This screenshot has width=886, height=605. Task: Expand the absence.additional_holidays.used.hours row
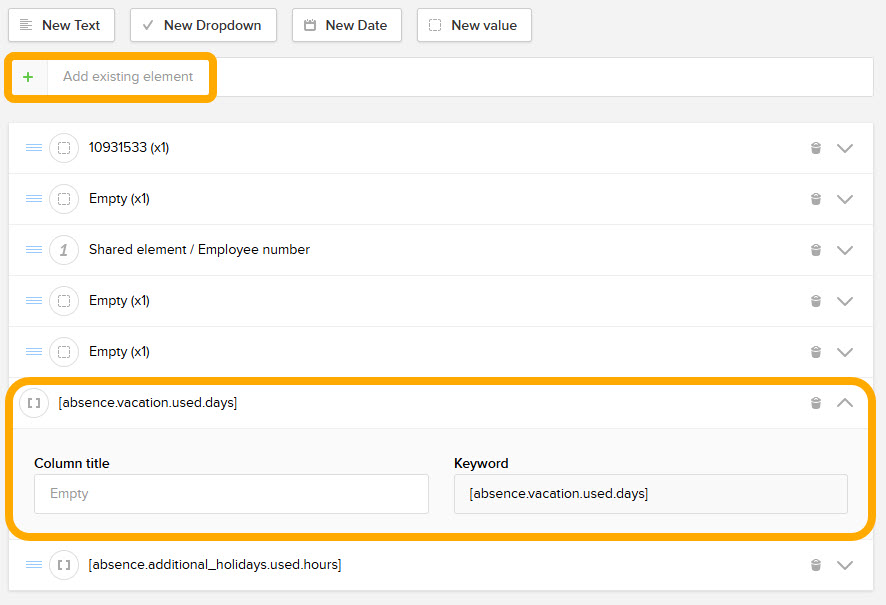coord(845,565)
